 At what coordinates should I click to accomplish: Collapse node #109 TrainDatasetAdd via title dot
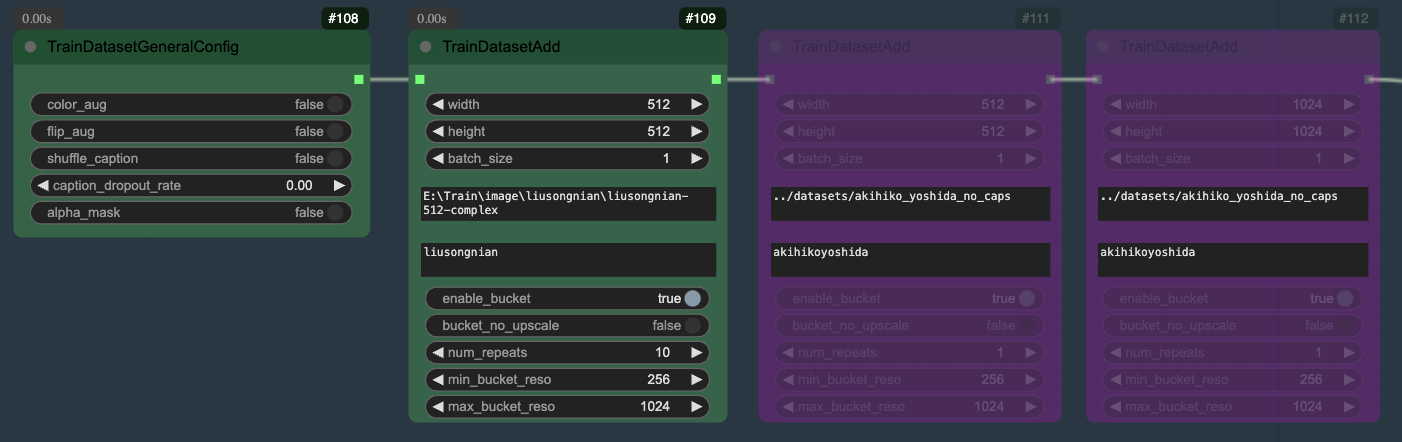426,47
